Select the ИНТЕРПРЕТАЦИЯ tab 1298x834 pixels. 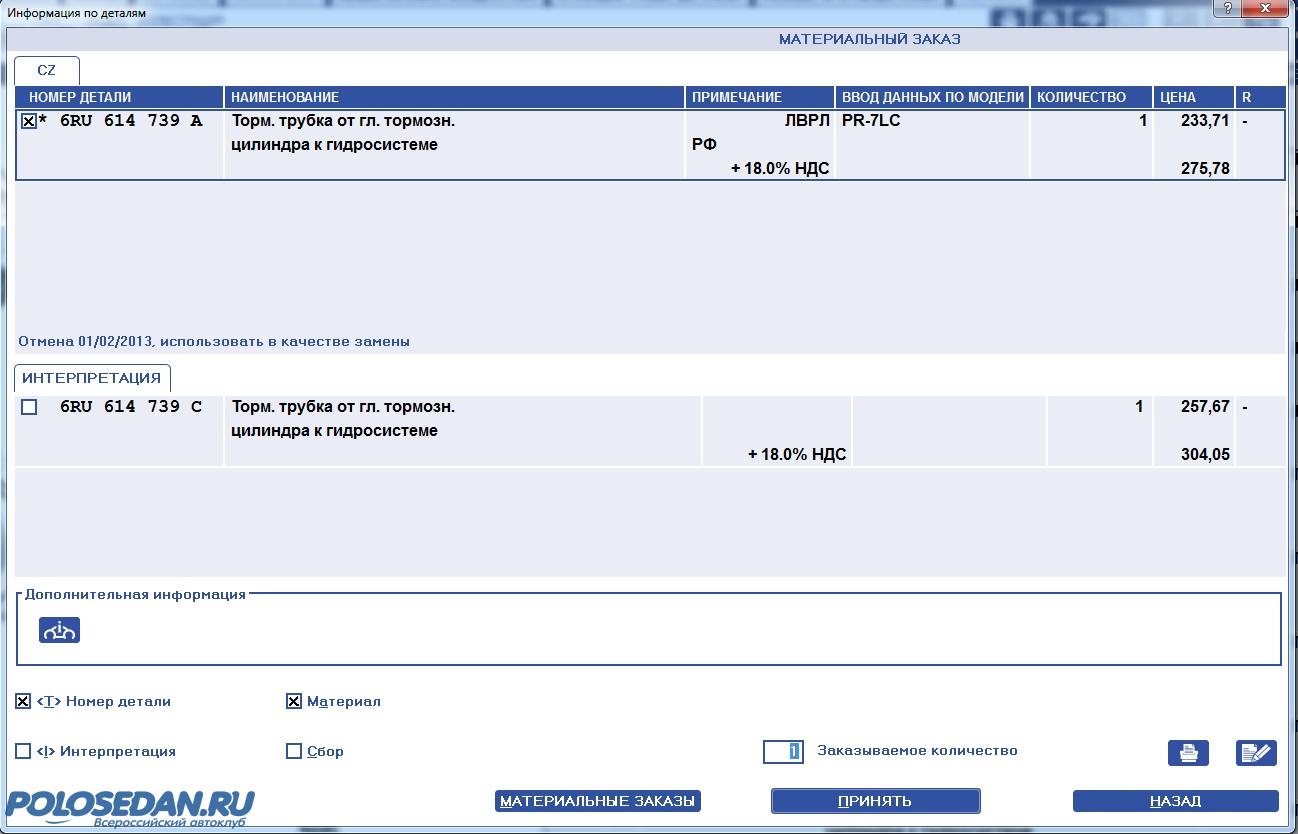pos(92,378)
